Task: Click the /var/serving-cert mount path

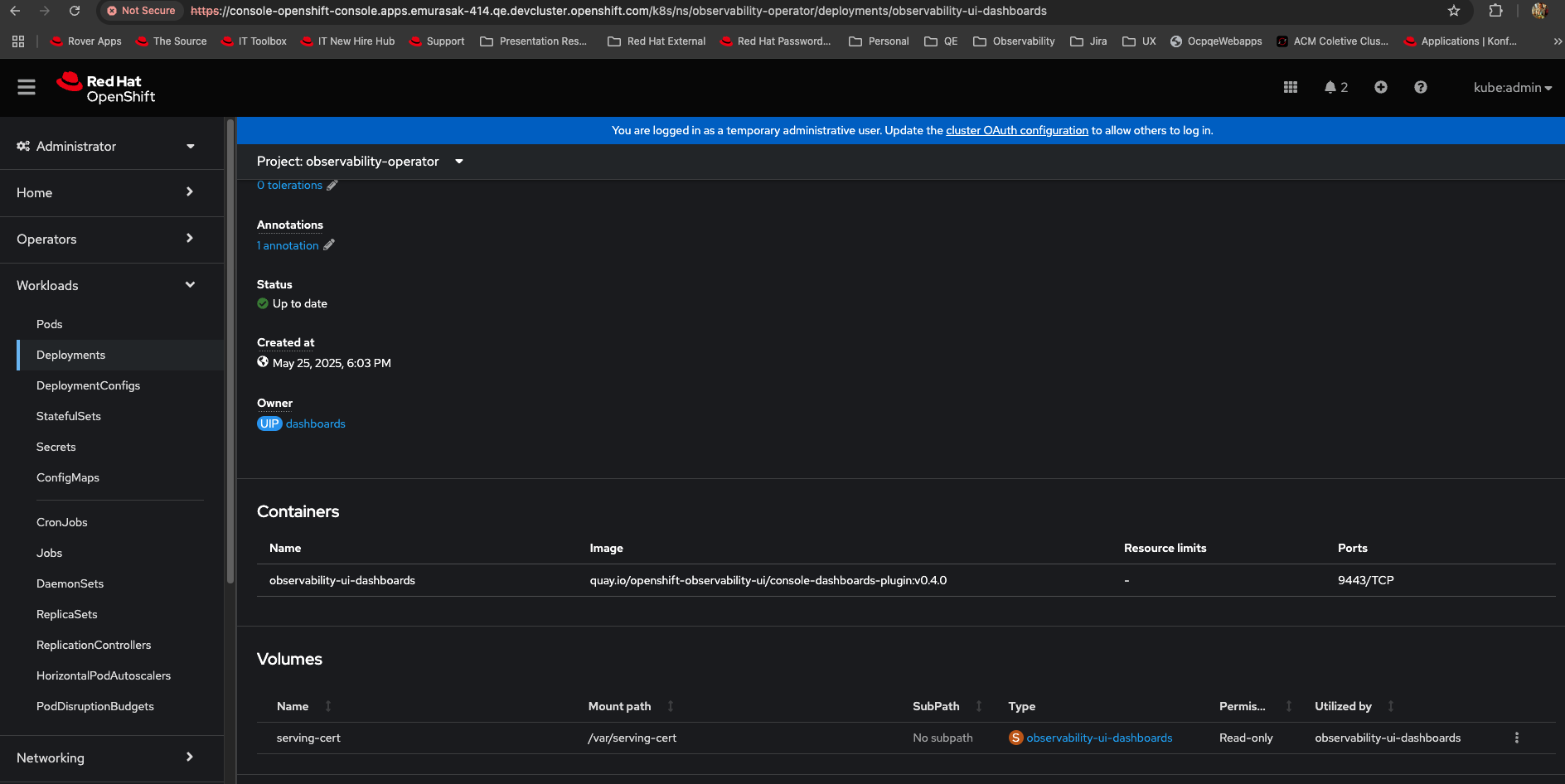Action: (632, 738)
